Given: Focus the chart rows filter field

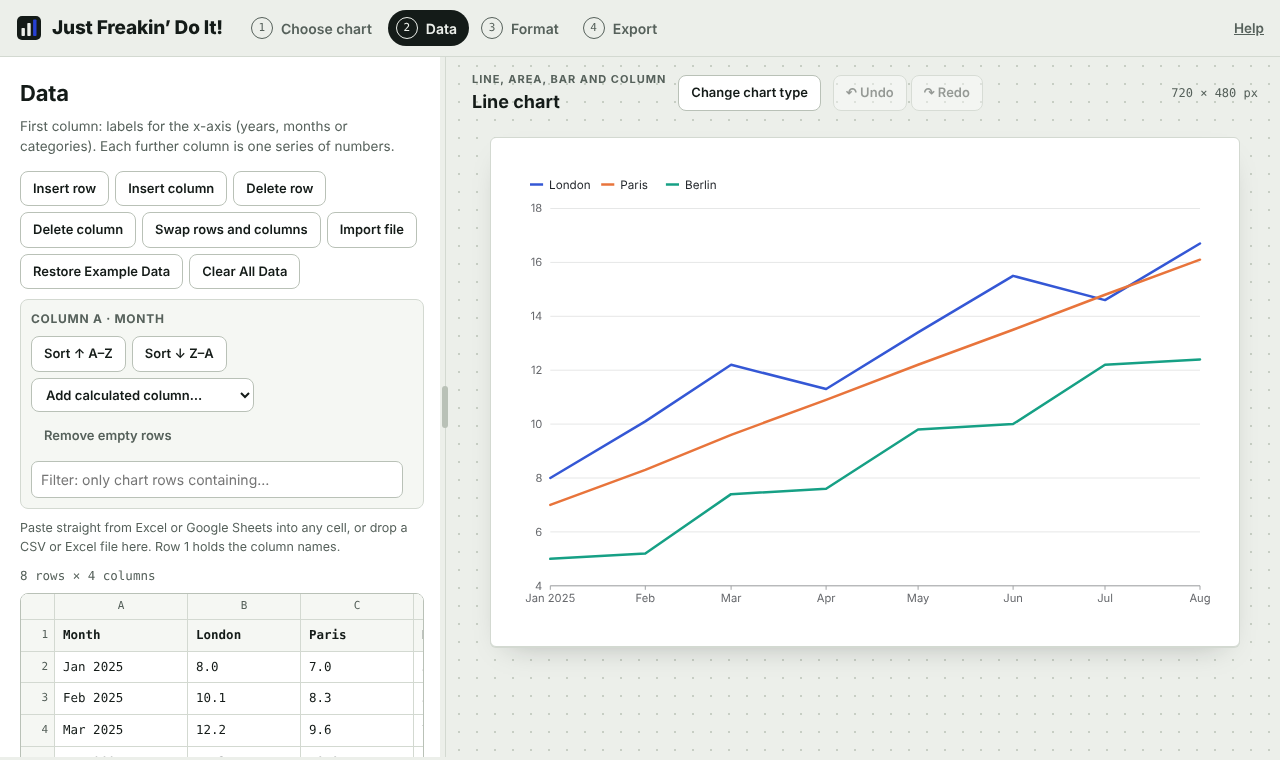Looking at the screenshot, I should 217,480.
